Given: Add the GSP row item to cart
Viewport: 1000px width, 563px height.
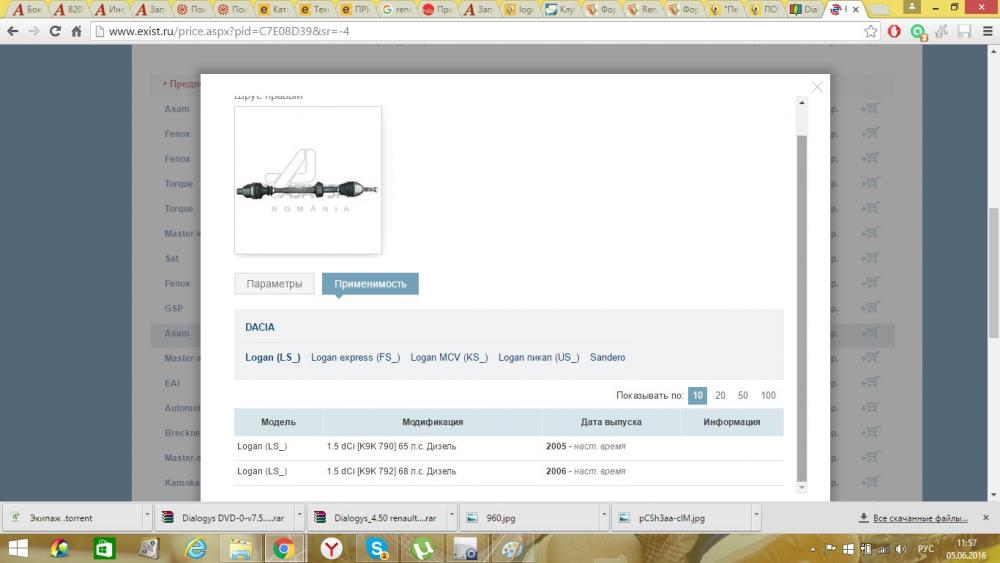Looking at the screenshot, I should tap(869, 307).
